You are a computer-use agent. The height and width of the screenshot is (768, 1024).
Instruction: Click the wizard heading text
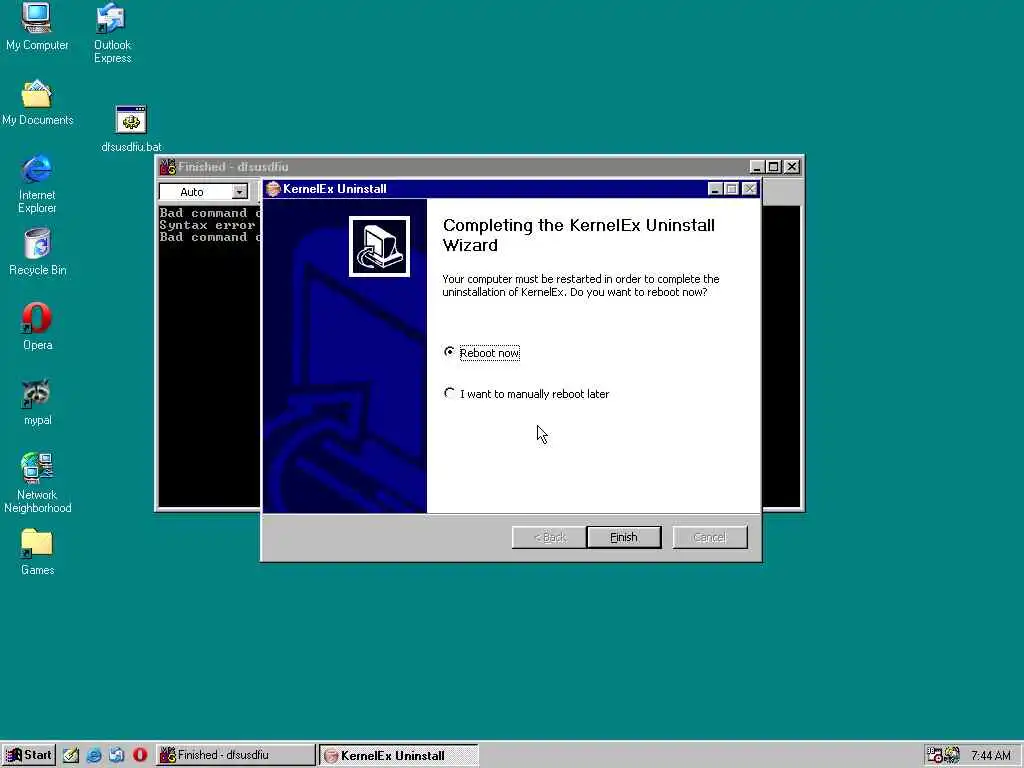point(579,235)
